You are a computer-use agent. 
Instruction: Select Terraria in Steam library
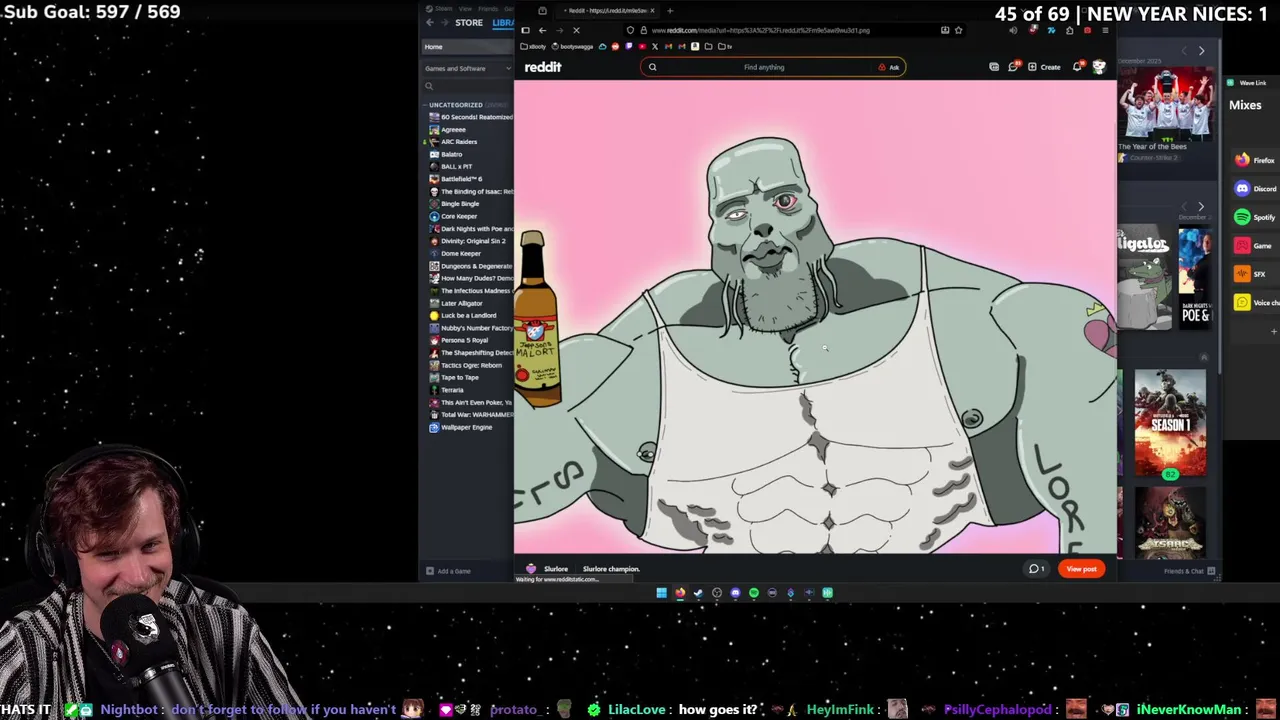tap(452, 390)
